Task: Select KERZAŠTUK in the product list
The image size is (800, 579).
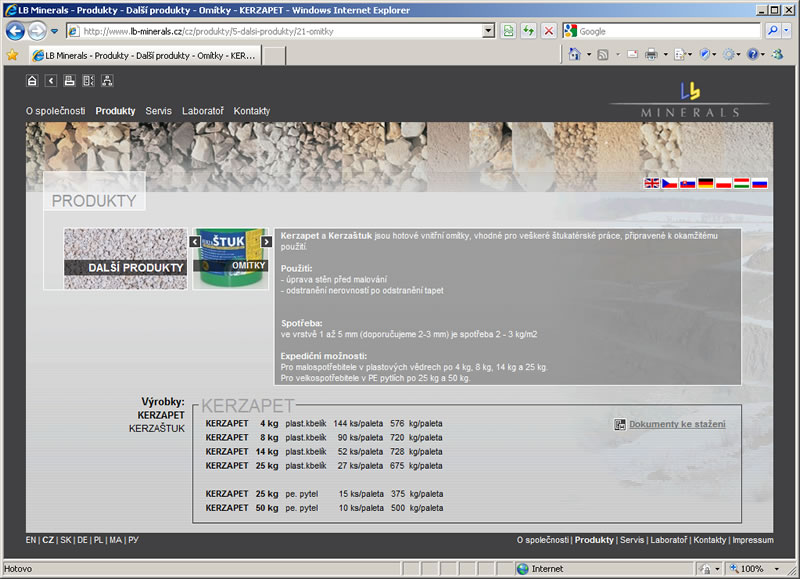Action: [157, 428]
